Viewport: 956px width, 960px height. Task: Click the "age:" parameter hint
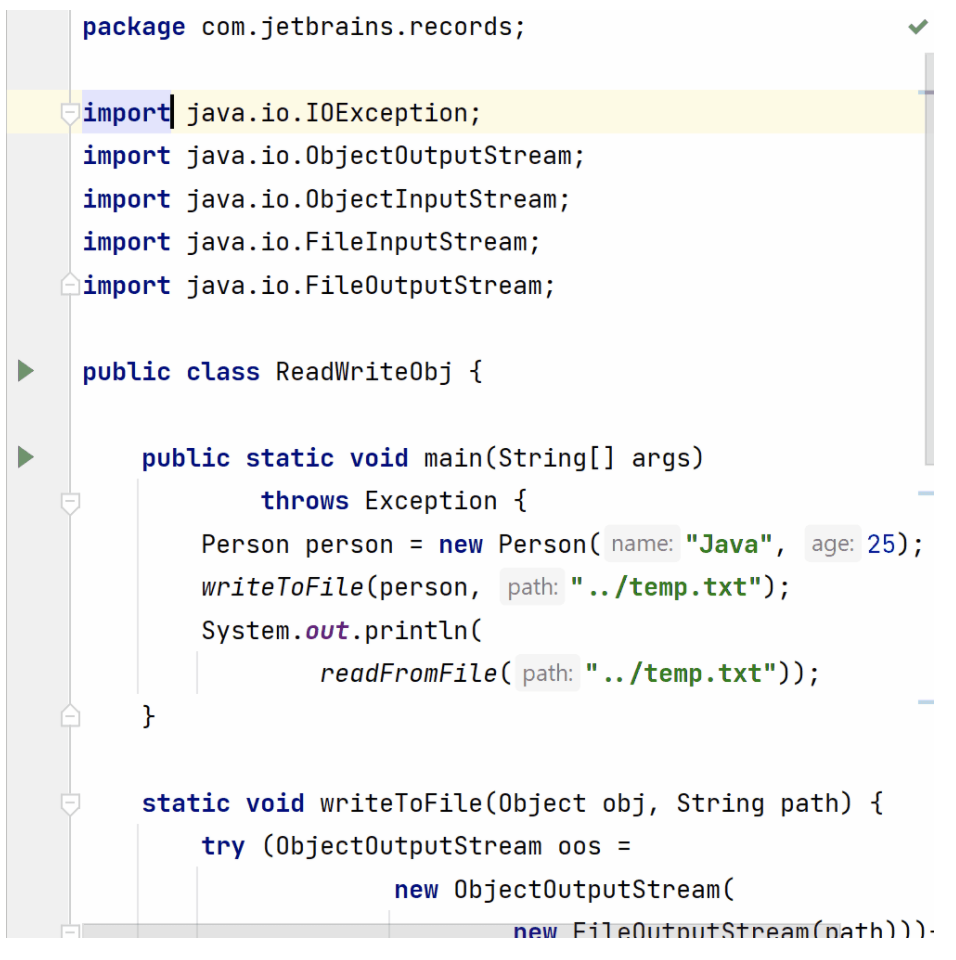pyautogui.click(x=832, y=545)
